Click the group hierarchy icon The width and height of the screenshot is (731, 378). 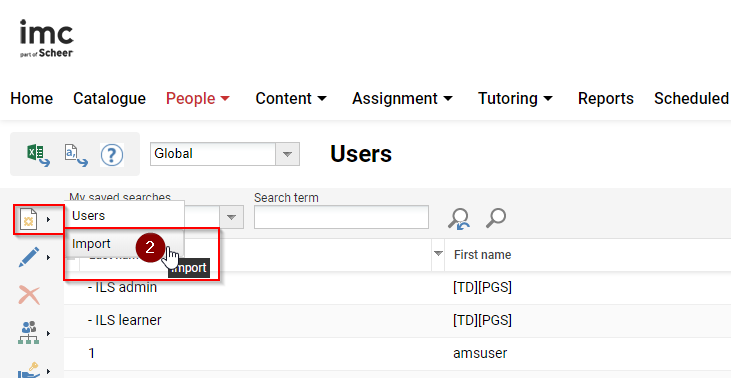pos(29,333)
